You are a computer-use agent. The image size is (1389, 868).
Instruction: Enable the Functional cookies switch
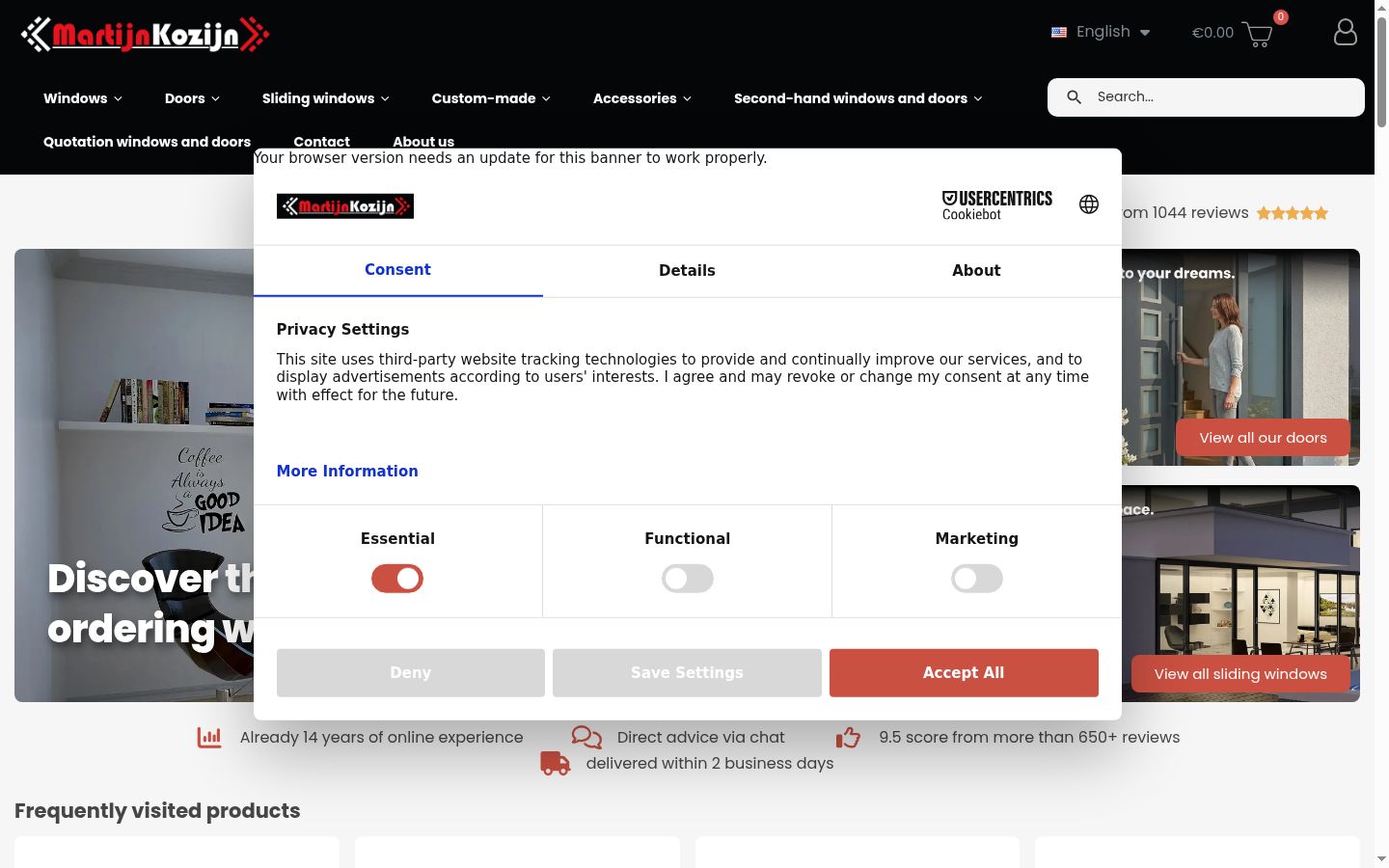pyautogui.click(x=688, y=579)
